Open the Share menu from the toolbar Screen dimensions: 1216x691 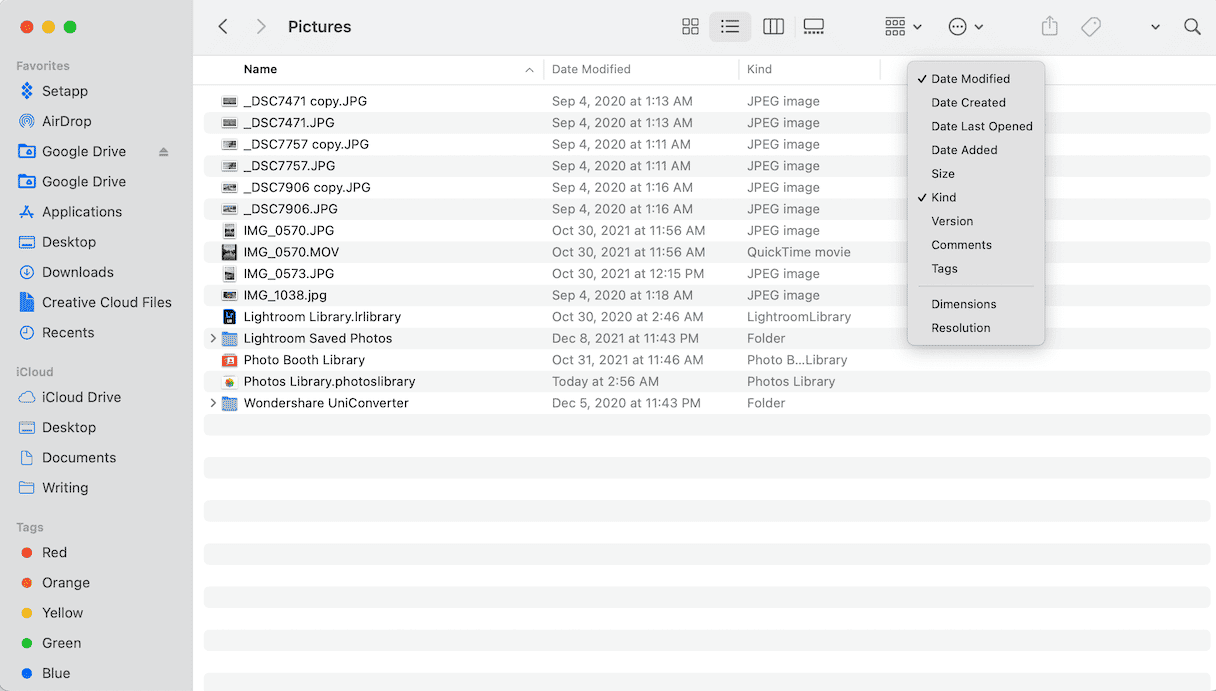coord(1049,26)
